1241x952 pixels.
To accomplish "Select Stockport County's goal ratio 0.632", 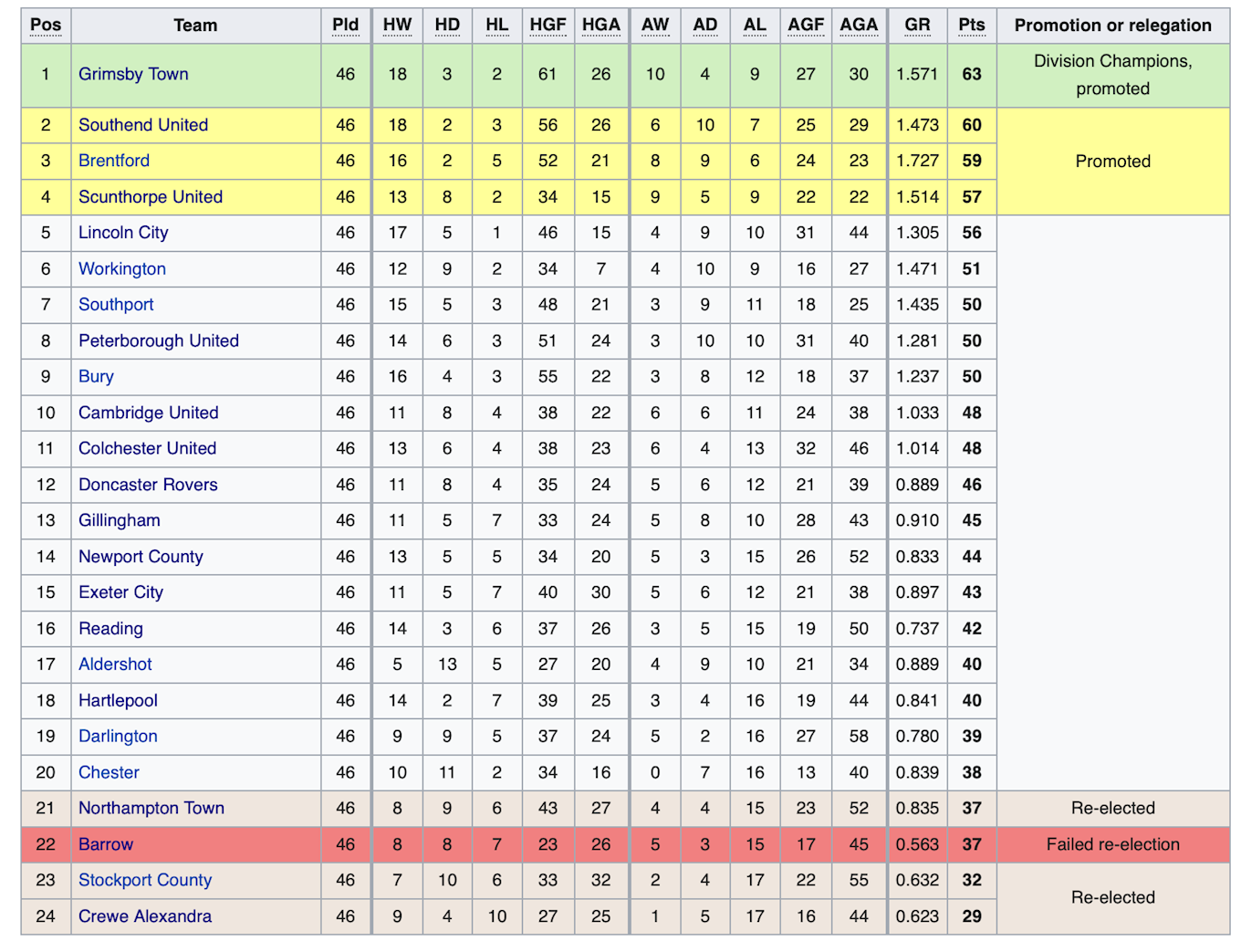I will [x=917, y=881].
